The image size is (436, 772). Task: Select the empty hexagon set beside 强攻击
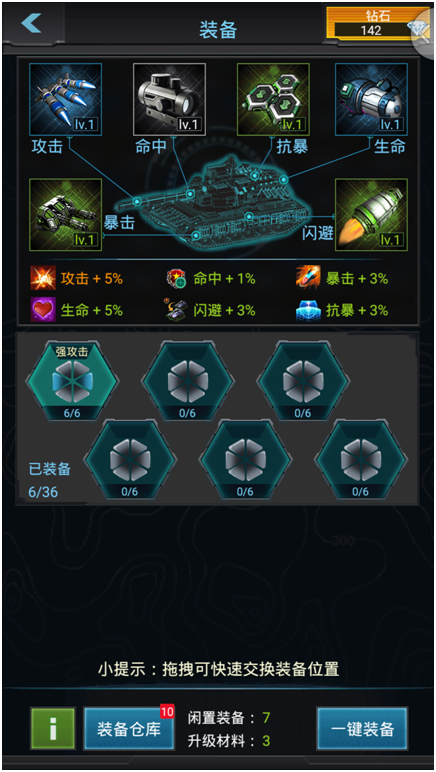[x=187, y=381]
